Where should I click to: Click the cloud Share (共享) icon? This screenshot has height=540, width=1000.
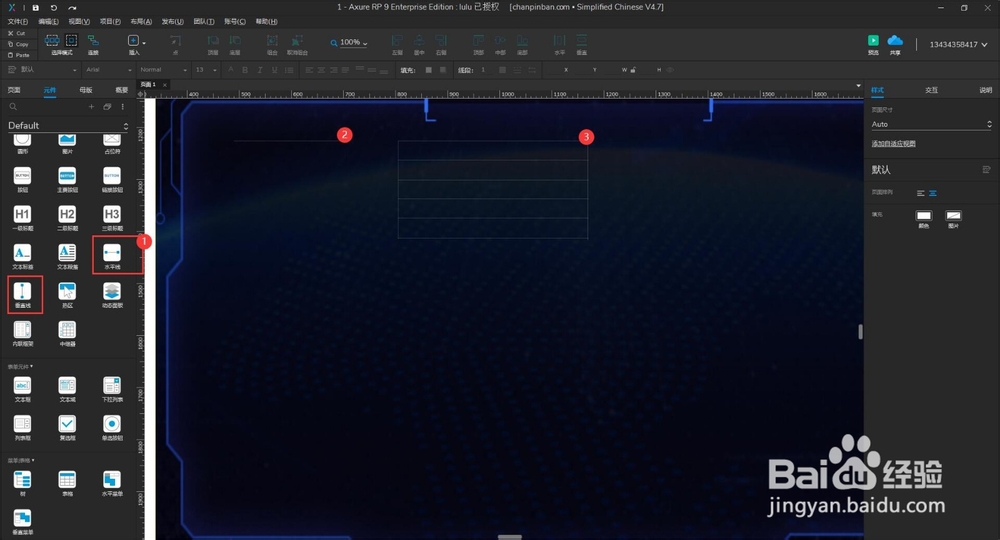tap(895, 41)
